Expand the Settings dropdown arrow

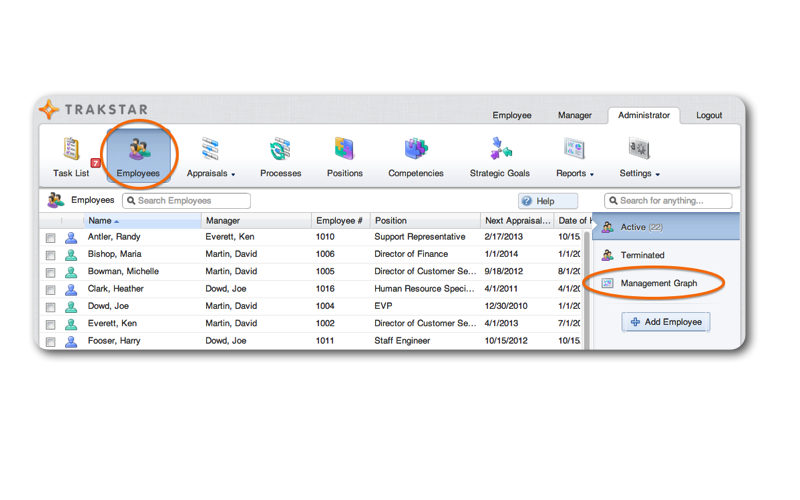pyautogui.click(x=658, y=174)
